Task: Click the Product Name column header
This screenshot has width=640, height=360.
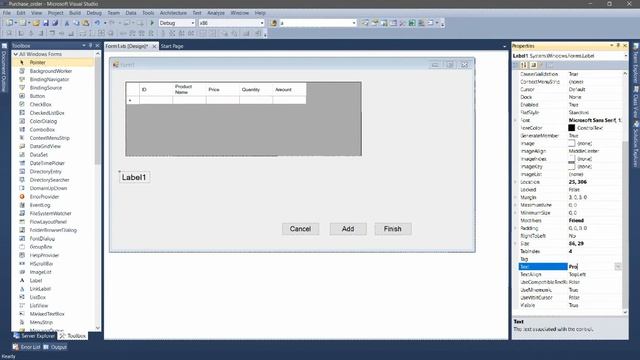Action: click(189, 89)
